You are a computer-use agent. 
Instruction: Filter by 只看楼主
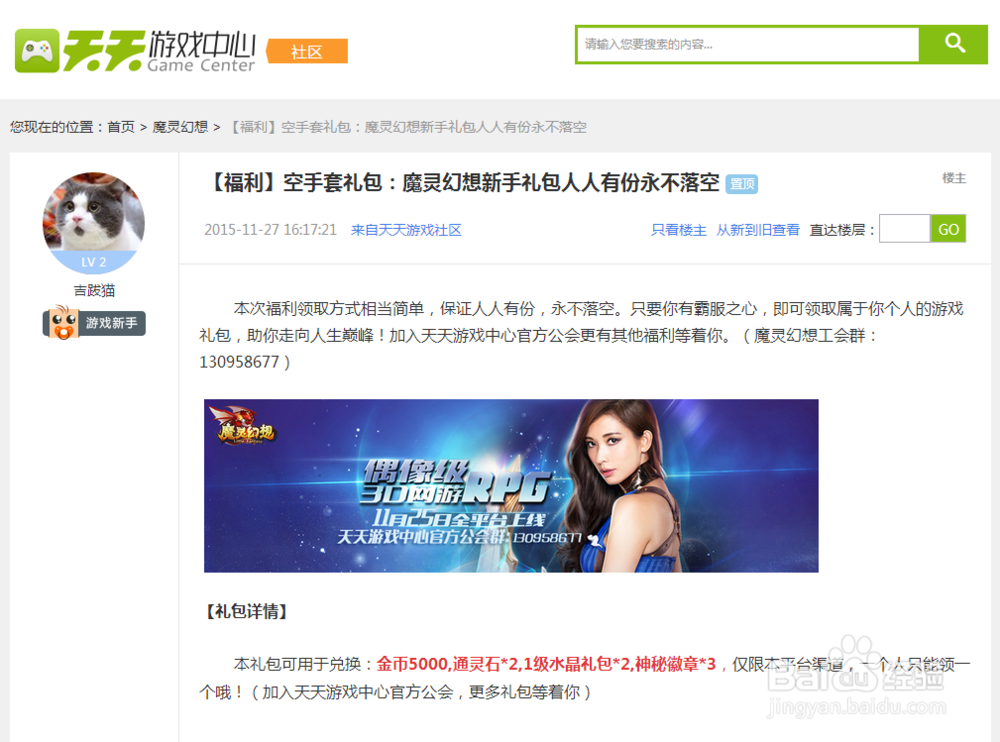[679, 230]
